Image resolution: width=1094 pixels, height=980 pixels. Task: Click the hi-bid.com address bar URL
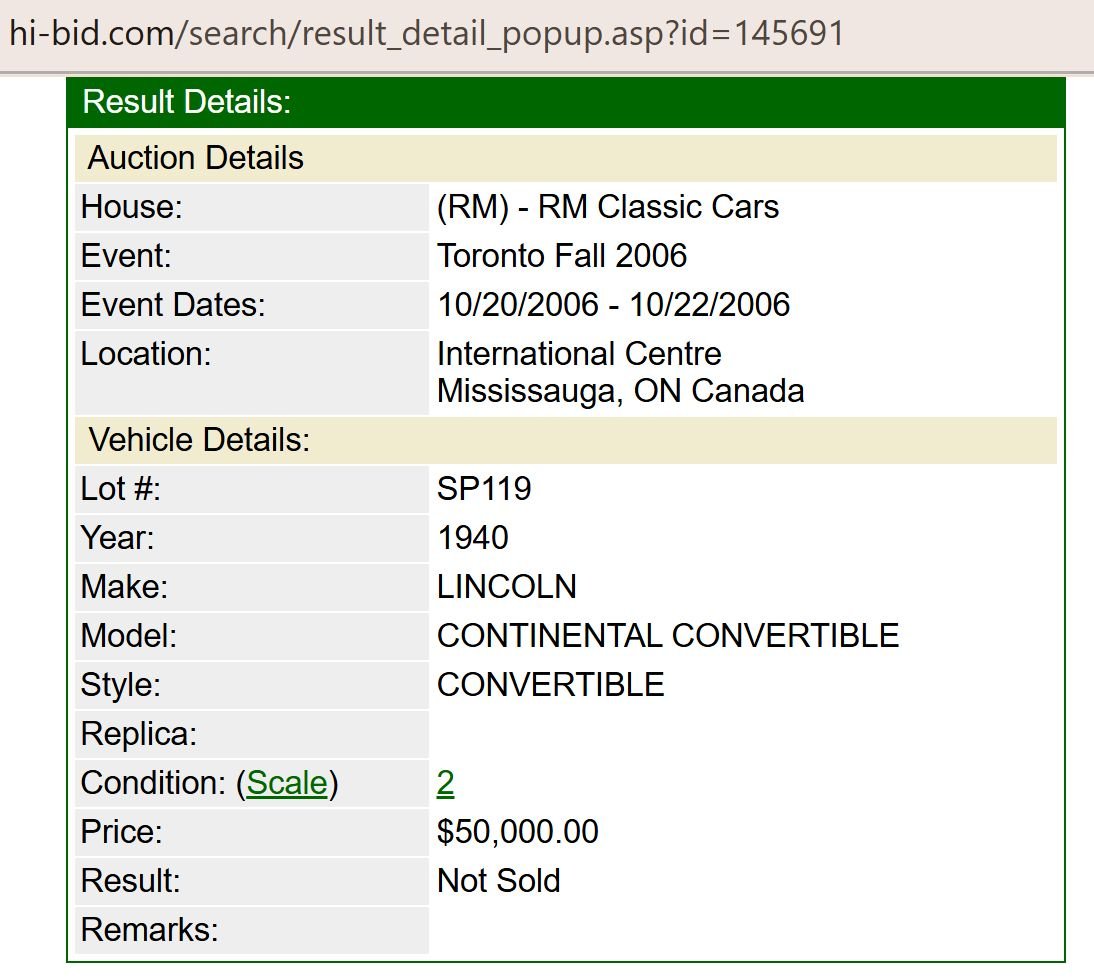tap(426, 33)
